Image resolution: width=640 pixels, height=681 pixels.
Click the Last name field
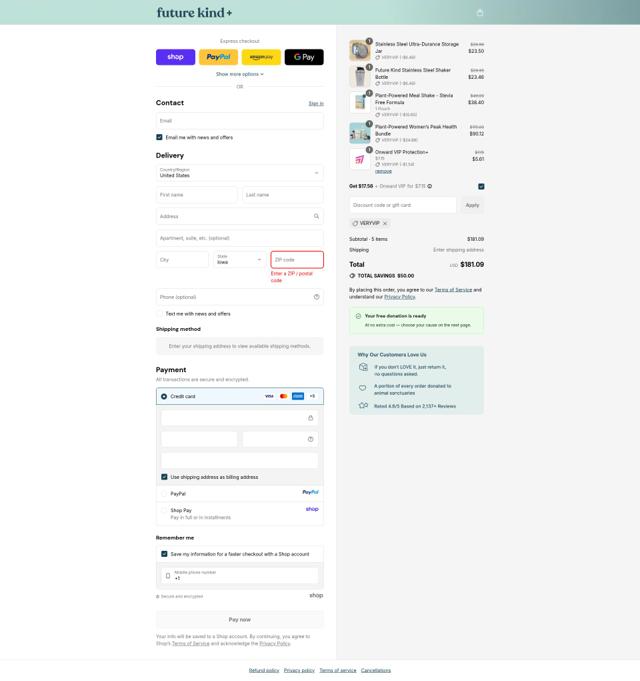tap(283, 195)
